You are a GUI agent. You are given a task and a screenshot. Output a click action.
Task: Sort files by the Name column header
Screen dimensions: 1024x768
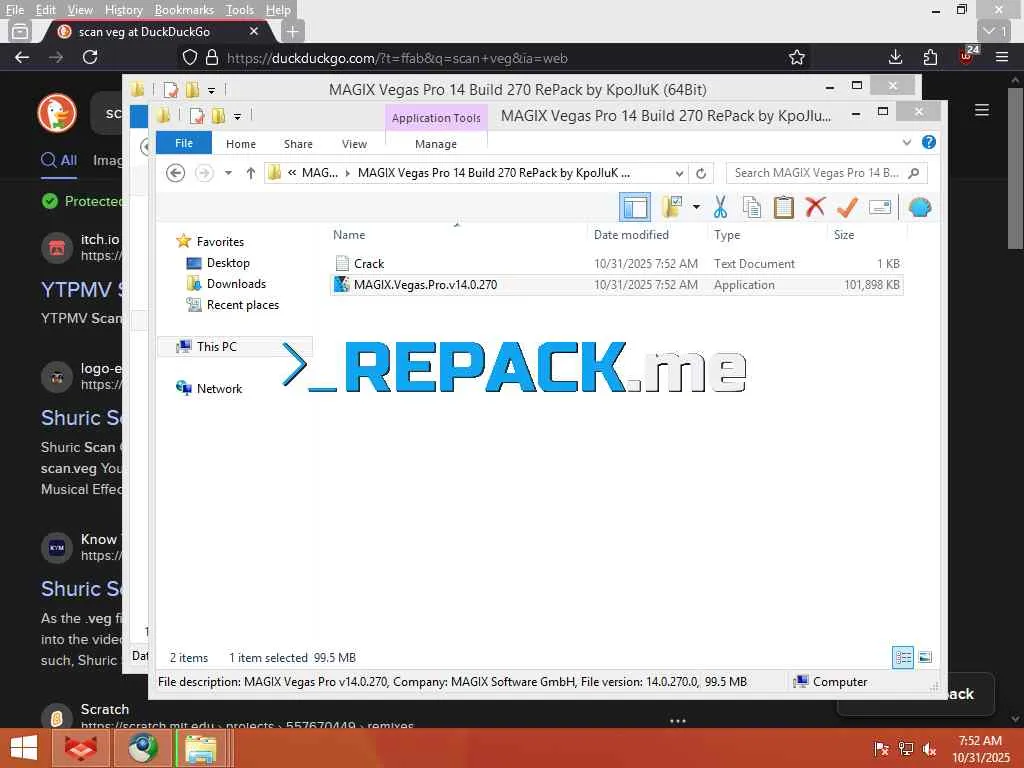coord(349,234)
